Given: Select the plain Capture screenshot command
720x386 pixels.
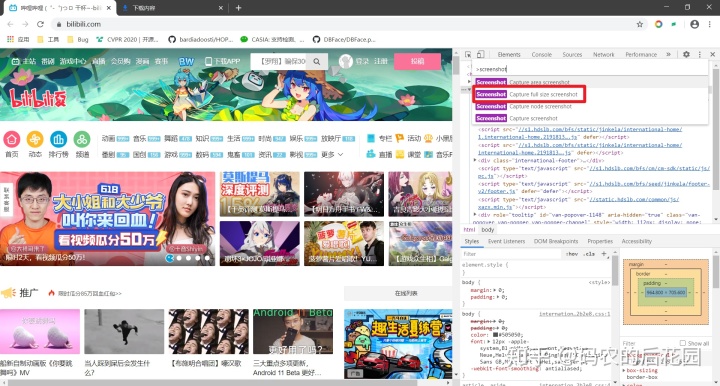Looking at the screenshot, I should 590,118.
